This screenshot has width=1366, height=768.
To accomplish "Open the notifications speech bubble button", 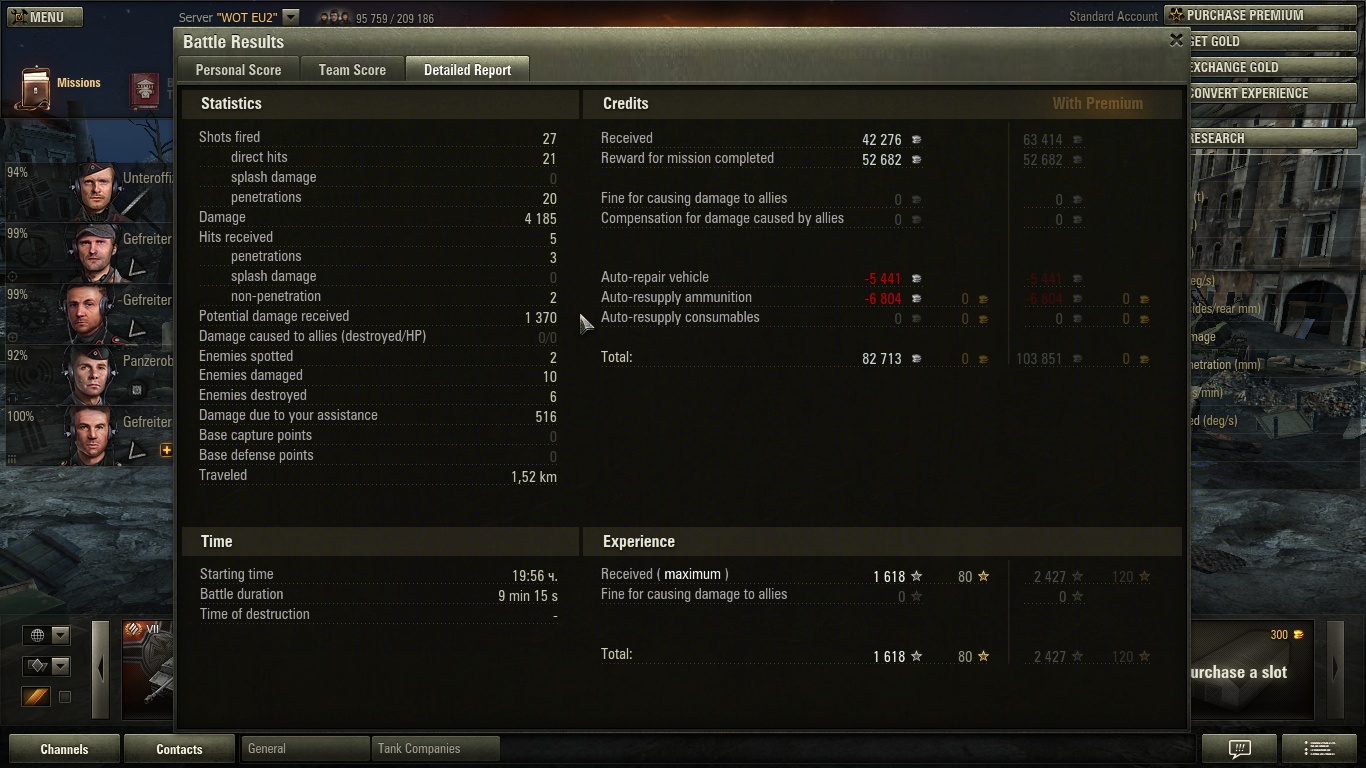I will pyautogui.click(x=1239, y=748).
